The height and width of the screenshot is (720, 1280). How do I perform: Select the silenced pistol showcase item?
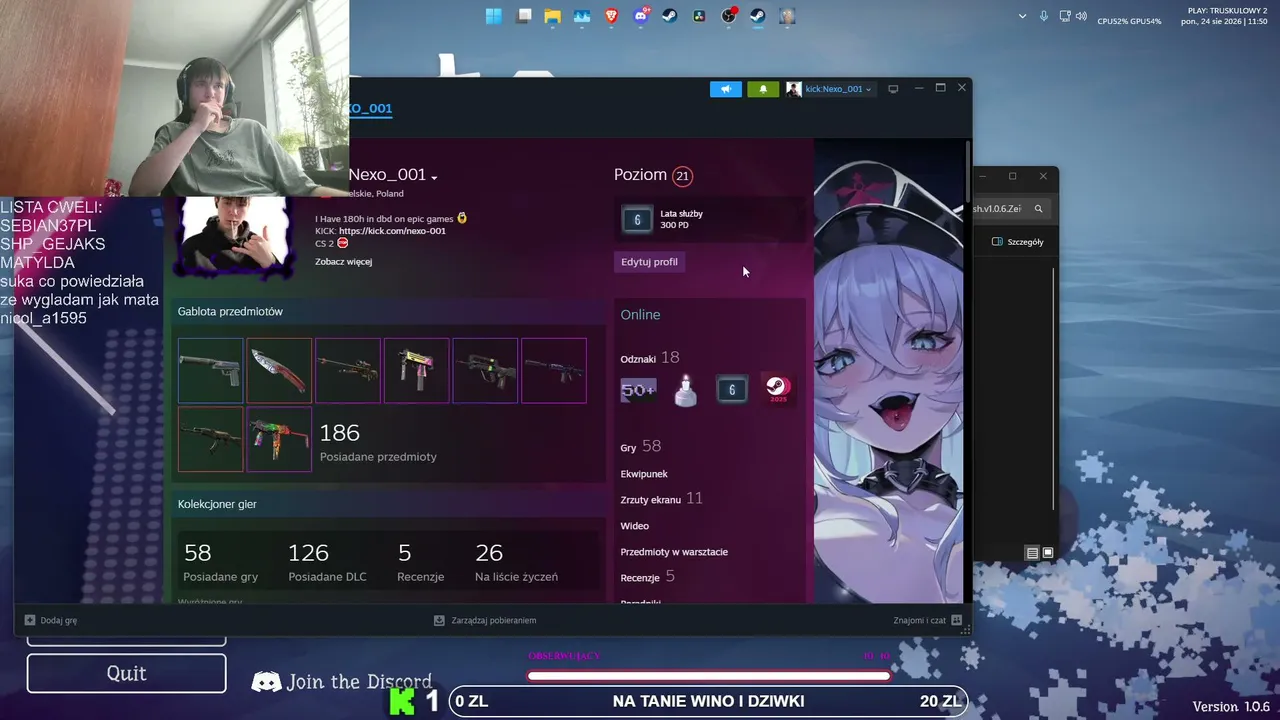[210, 370]
